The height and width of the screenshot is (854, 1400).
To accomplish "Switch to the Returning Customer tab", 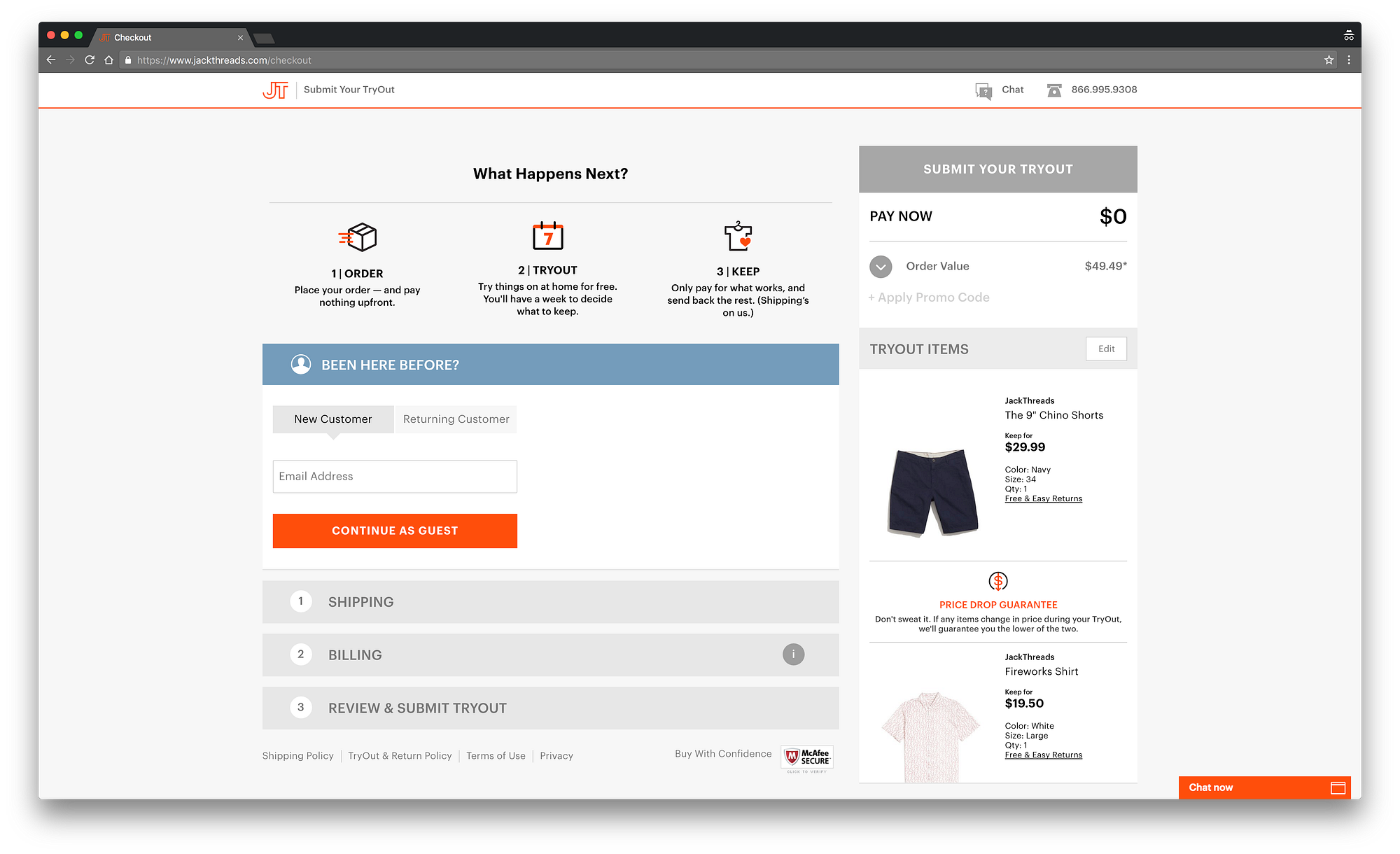I will click(x=456, y=419).
